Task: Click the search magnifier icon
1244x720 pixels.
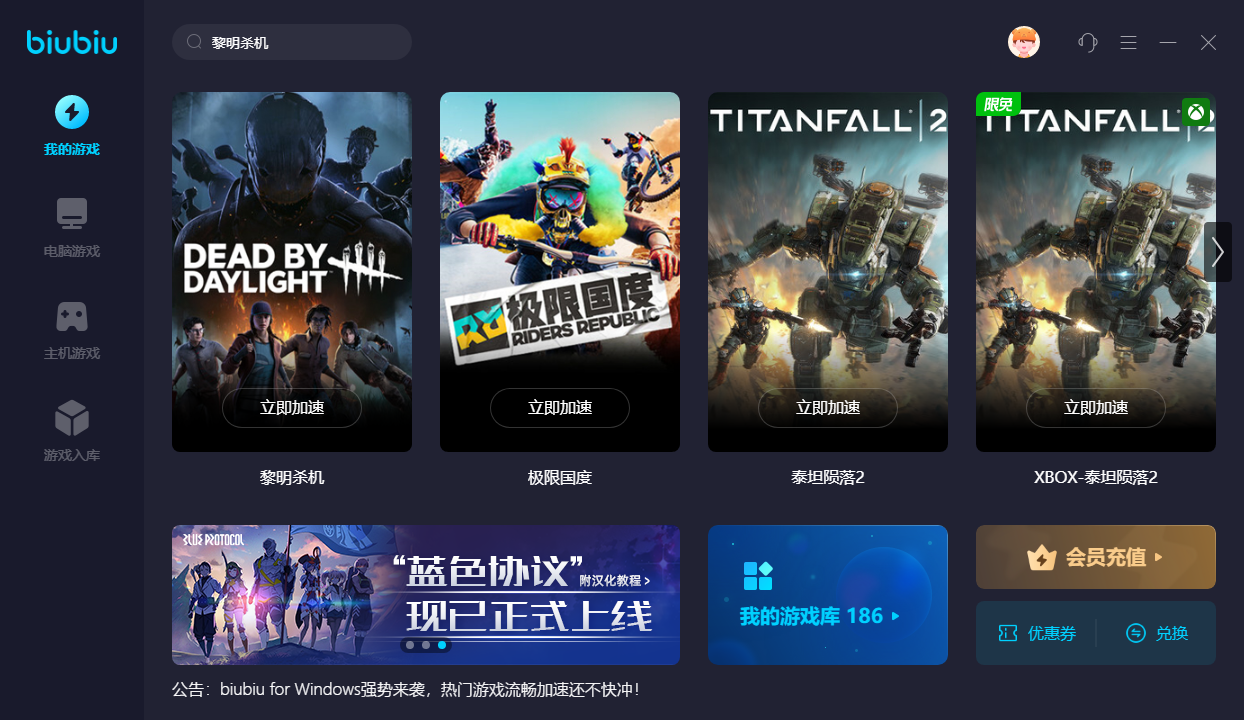Action: coord(195,43)
